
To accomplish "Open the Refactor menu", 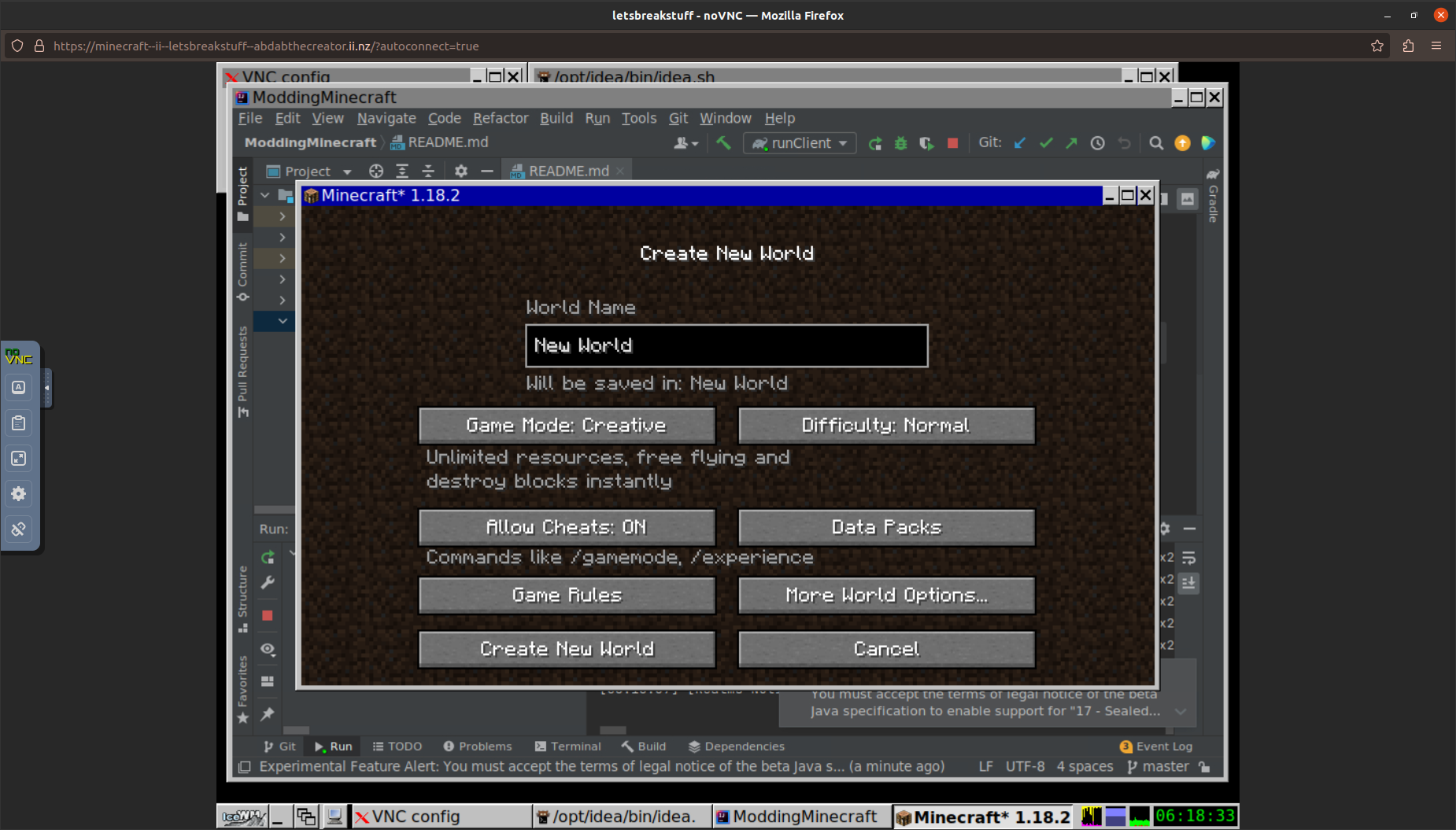I will tap(501, 118).
